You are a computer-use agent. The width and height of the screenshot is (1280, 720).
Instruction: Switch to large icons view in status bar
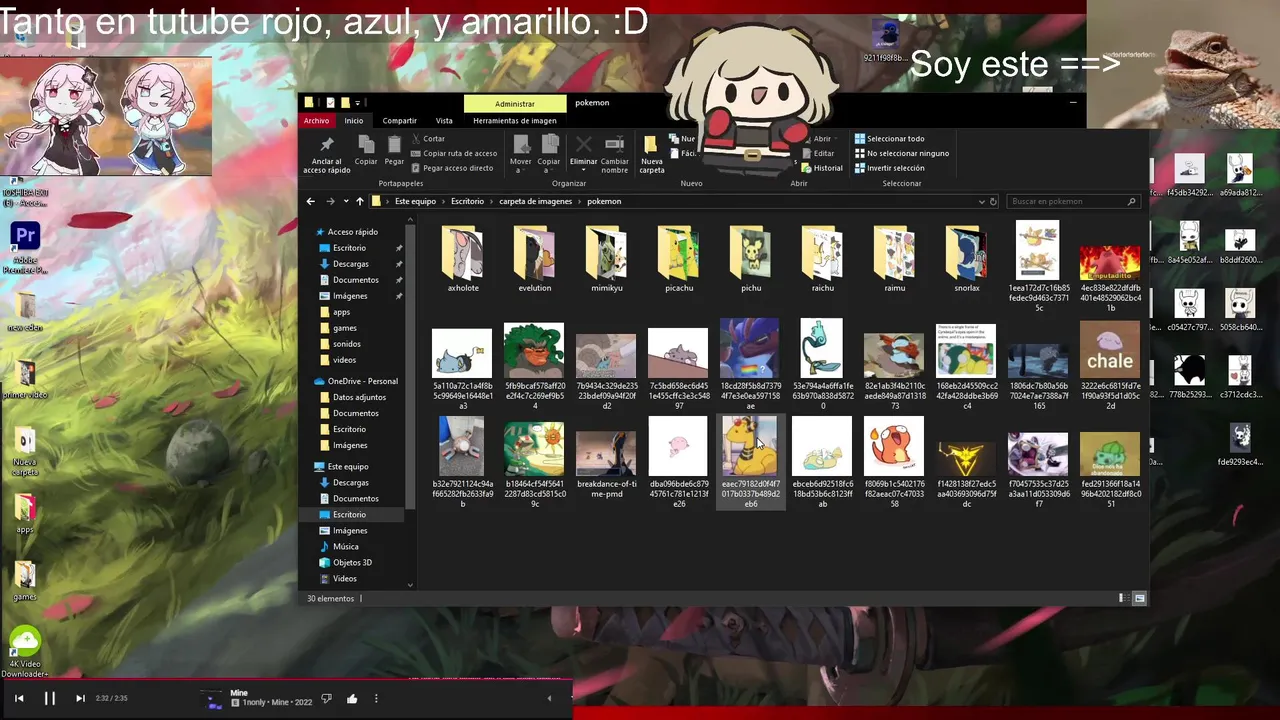[1139, 598]
